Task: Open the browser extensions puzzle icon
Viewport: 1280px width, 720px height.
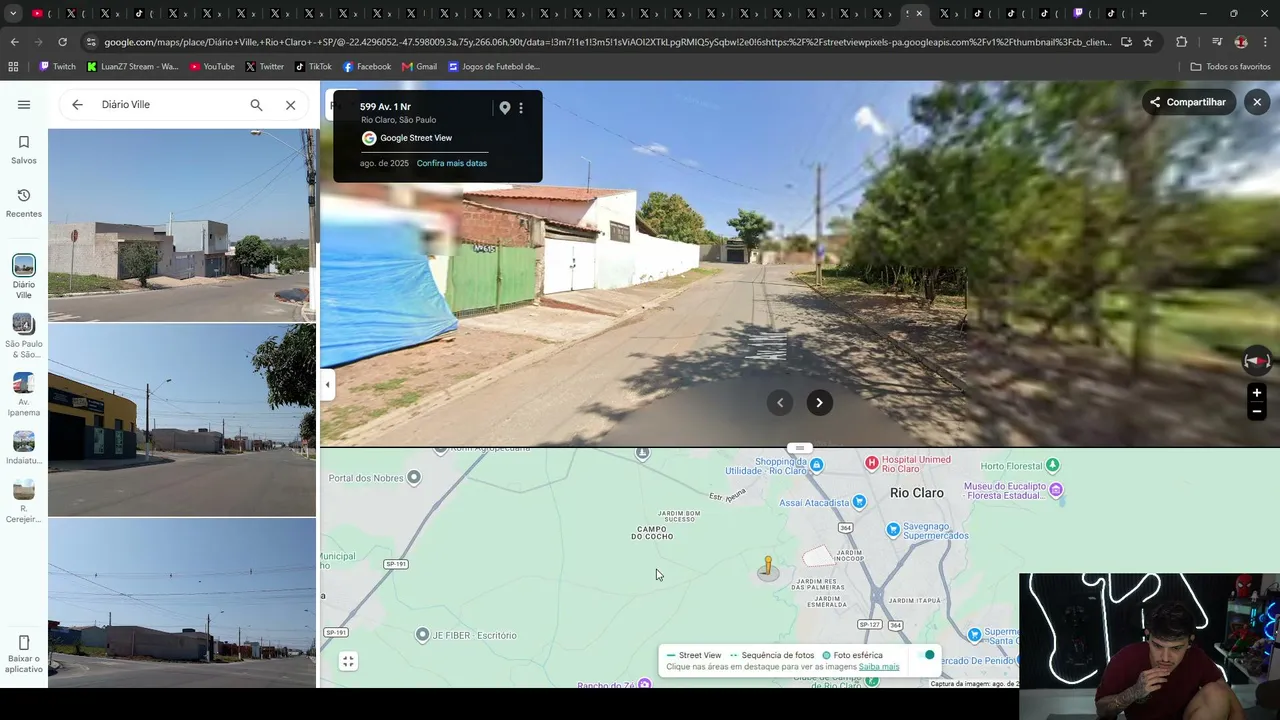Action: [x=1182, y=42]
